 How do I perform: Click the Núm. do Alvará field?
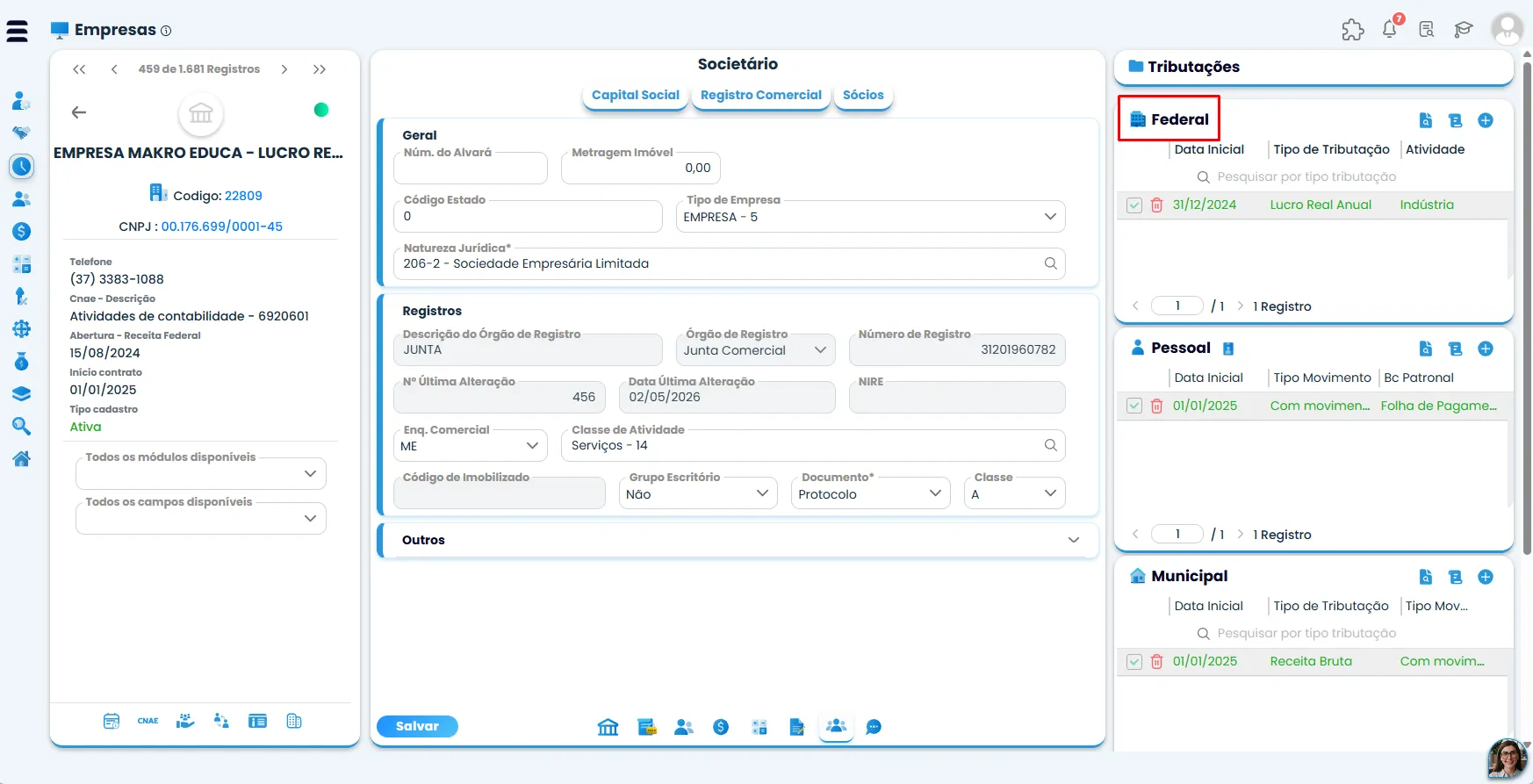click(471, 168)
